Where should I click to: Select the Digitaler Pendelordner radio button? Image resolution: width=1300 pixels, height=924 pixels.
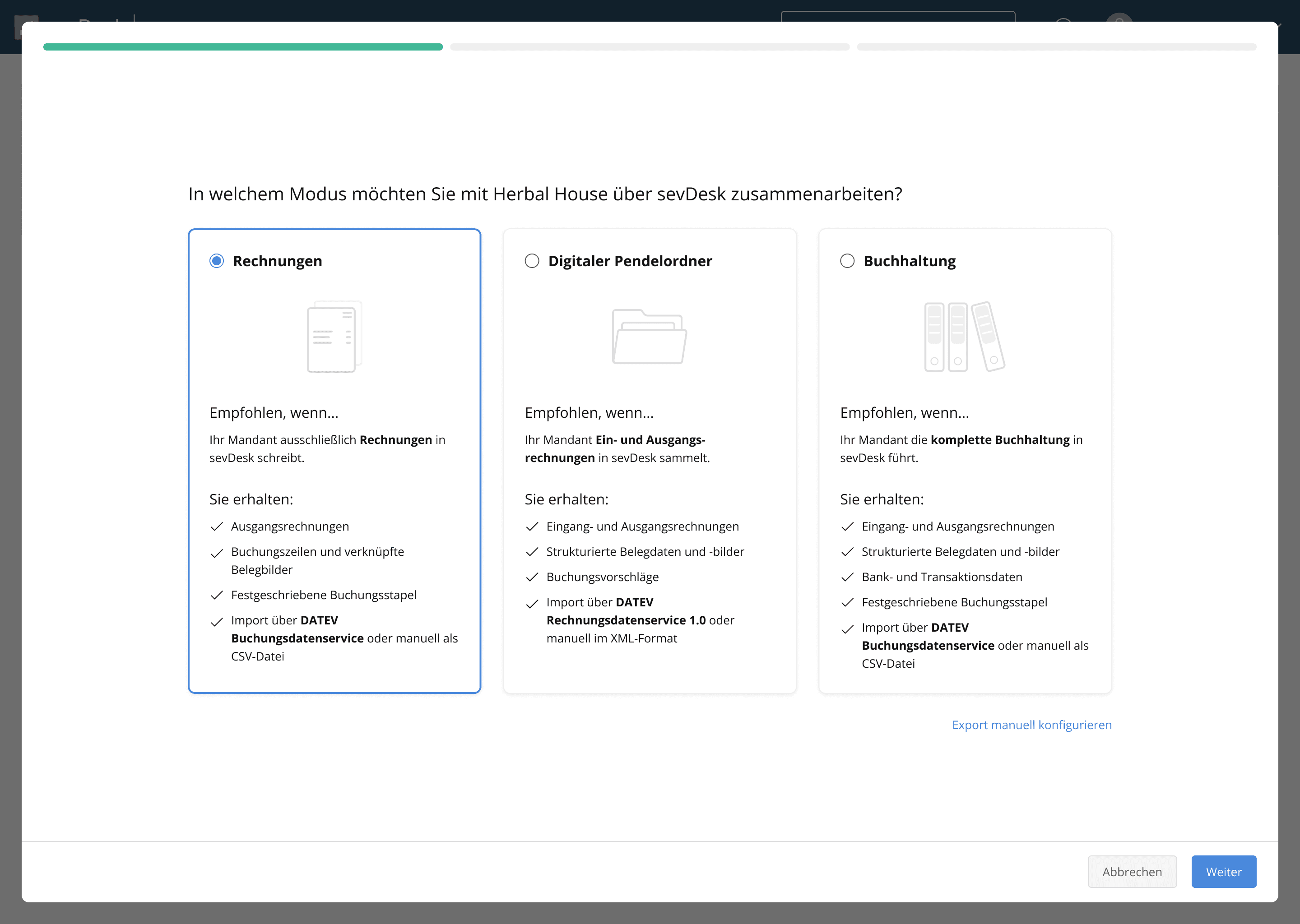(x=532, y=261)
